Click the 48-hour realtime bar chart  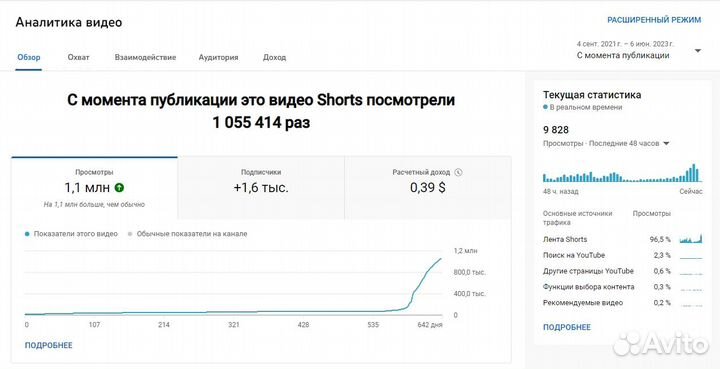622,173
